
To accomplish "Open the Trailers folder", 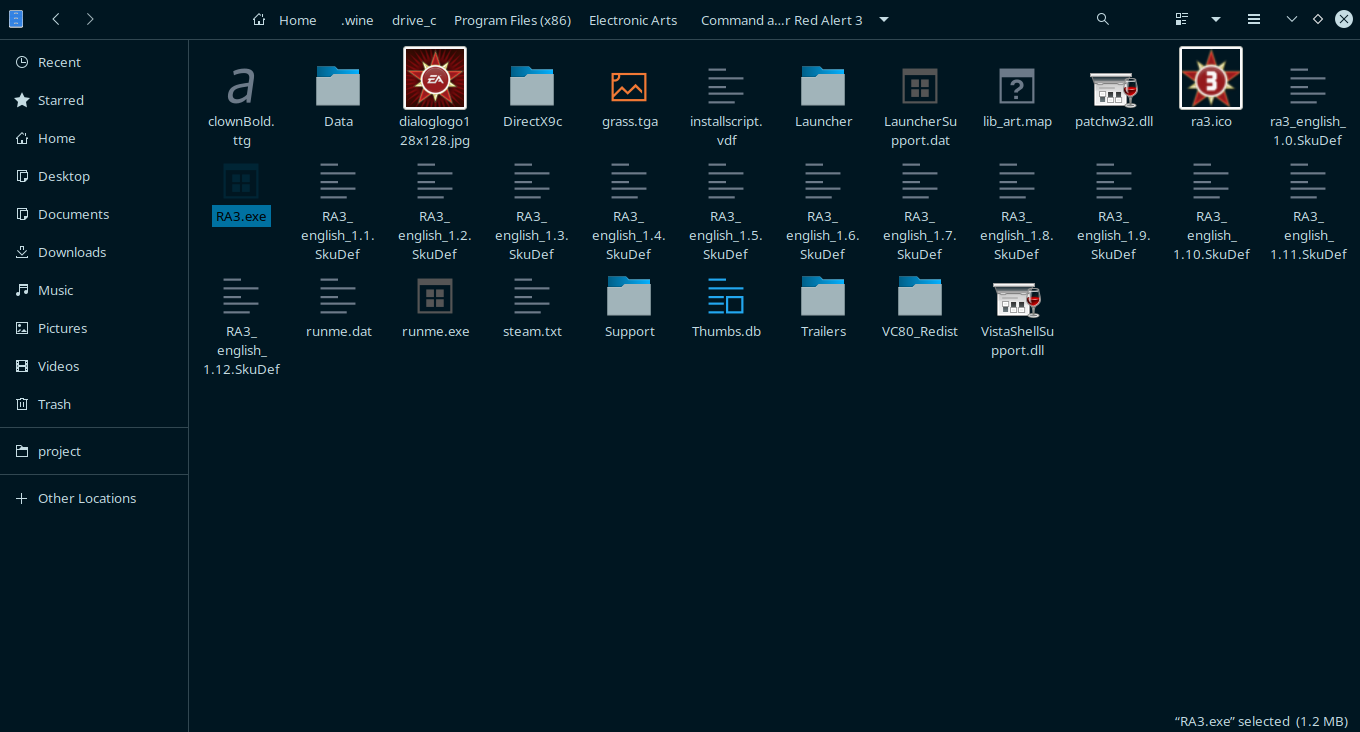I will (x=823, y=296).
